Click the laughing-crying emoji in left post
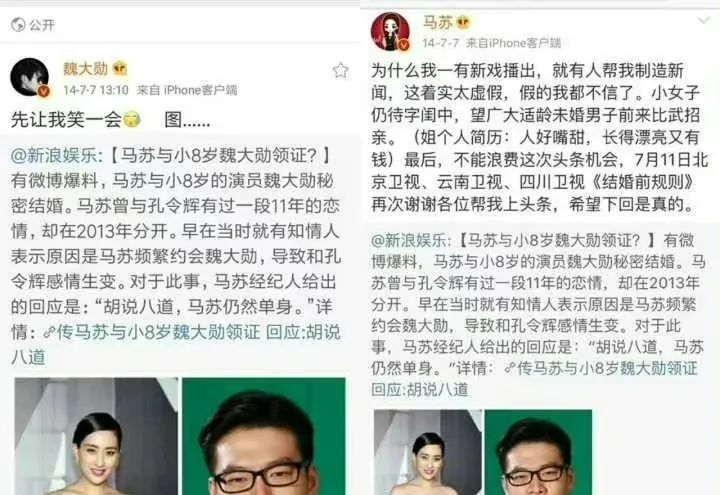Viewport: 720px width, 495px height. 132,119
